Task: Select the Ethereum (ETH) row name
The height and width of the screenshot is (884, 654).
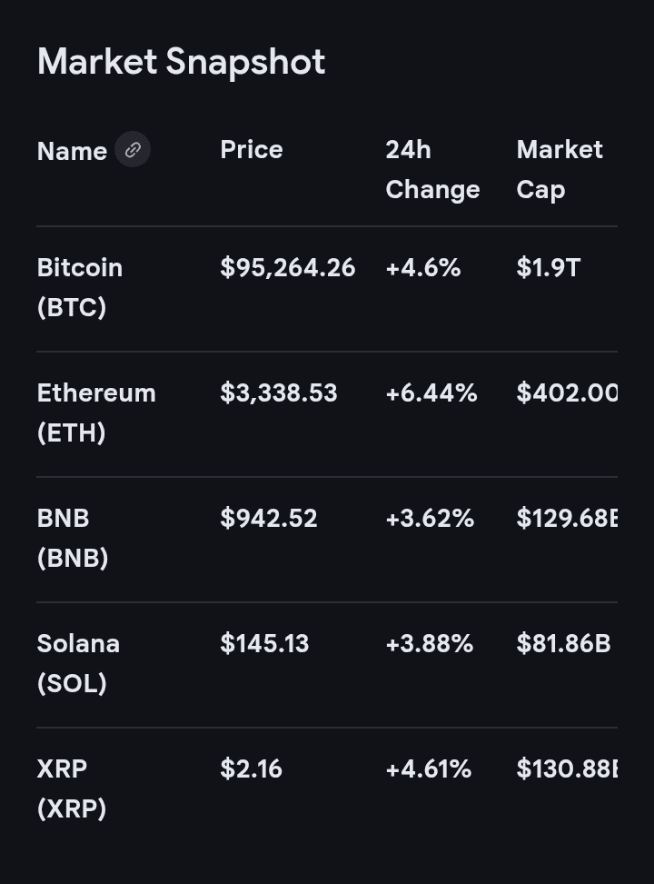Action: point(96,412)
